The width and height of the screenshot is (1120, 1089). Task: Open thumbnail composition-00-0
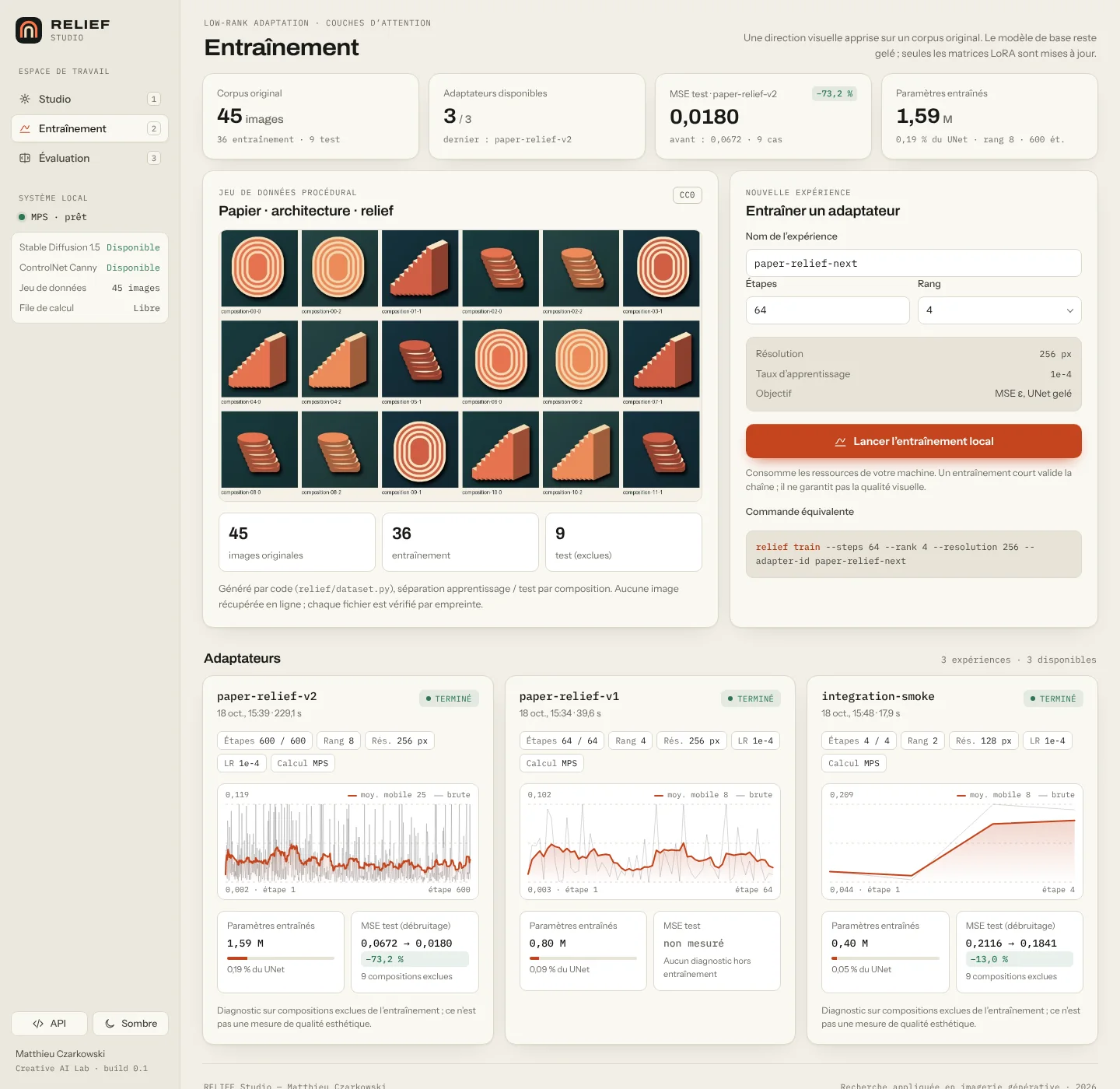[x=260, y=268]
